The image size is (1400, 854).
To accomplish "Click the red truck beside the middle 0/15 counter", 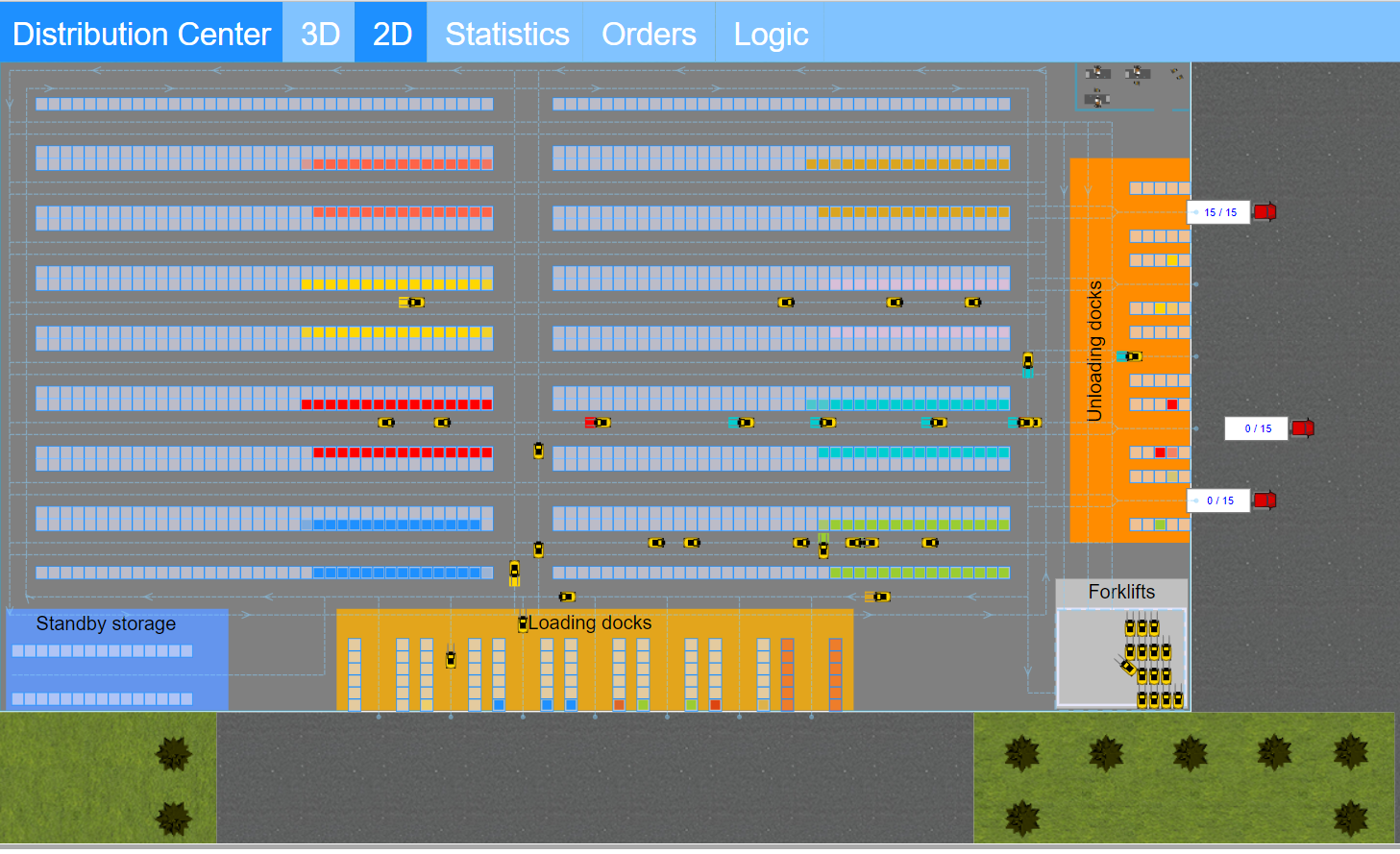I will click(x=1303, y=427).
